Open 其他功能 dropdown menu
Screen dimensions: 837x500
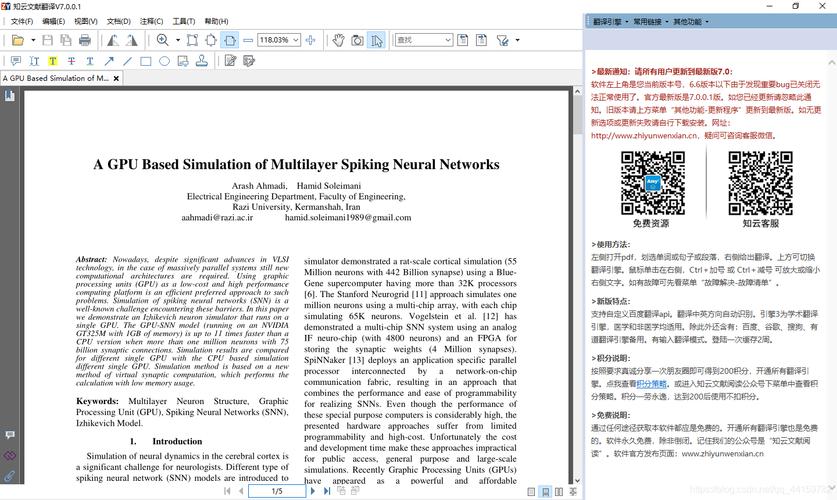[x=690, y=22]
